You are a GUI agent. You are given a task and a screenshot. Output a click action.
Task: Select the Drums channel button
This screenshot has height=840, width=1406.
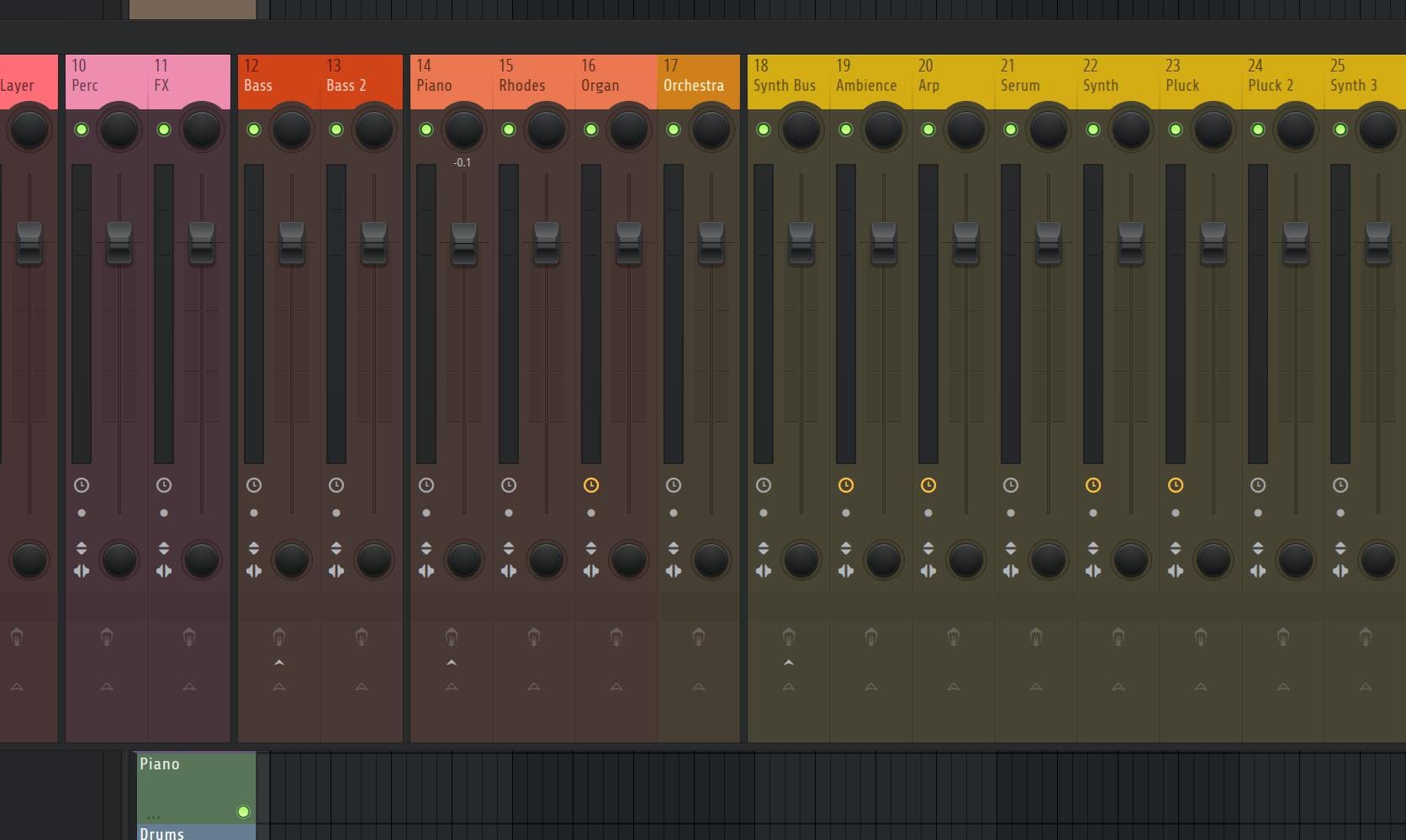[197, 832]
